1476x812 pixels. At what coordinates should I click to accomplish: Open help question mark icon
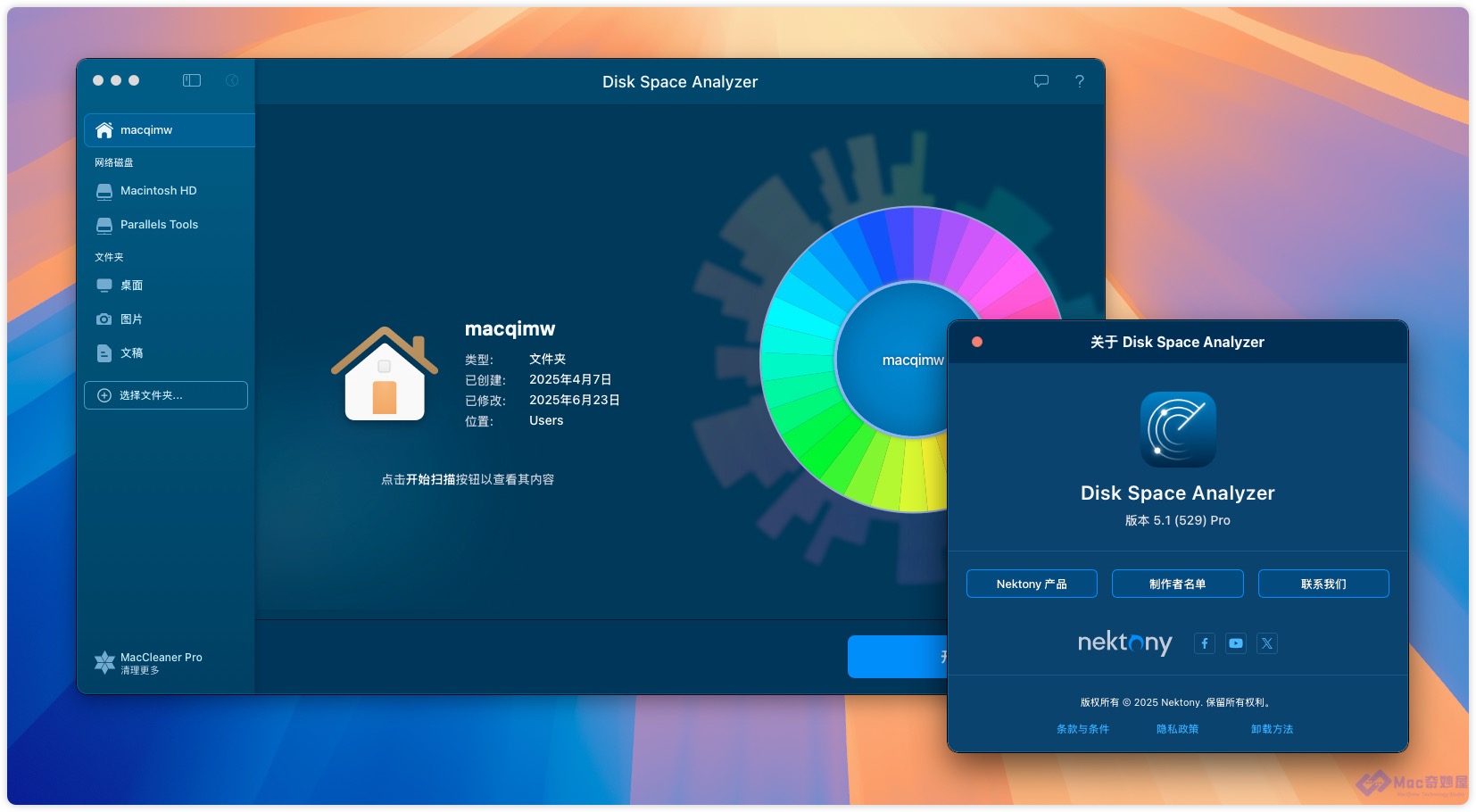point(1080,81)
